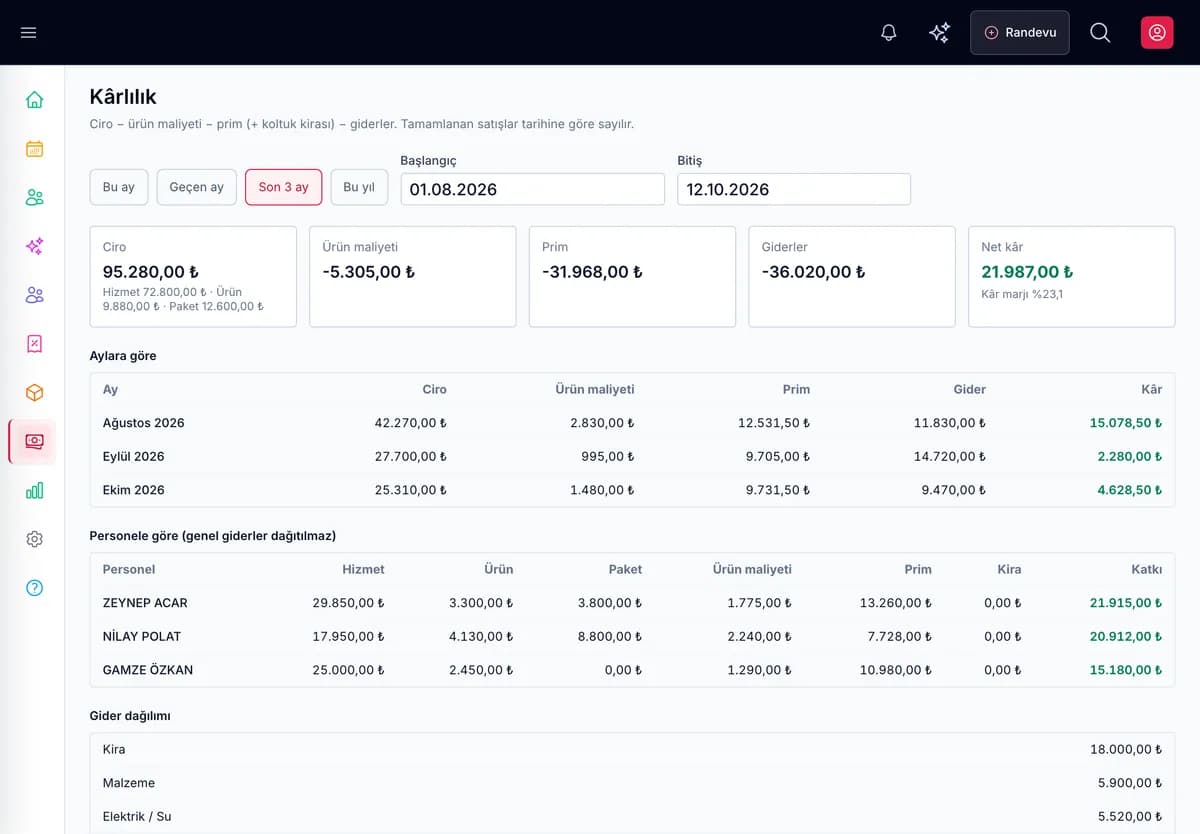Click staff name NİLAY POLAT
The height and width of the screenshot is (834, 1200).
point(142,637)
